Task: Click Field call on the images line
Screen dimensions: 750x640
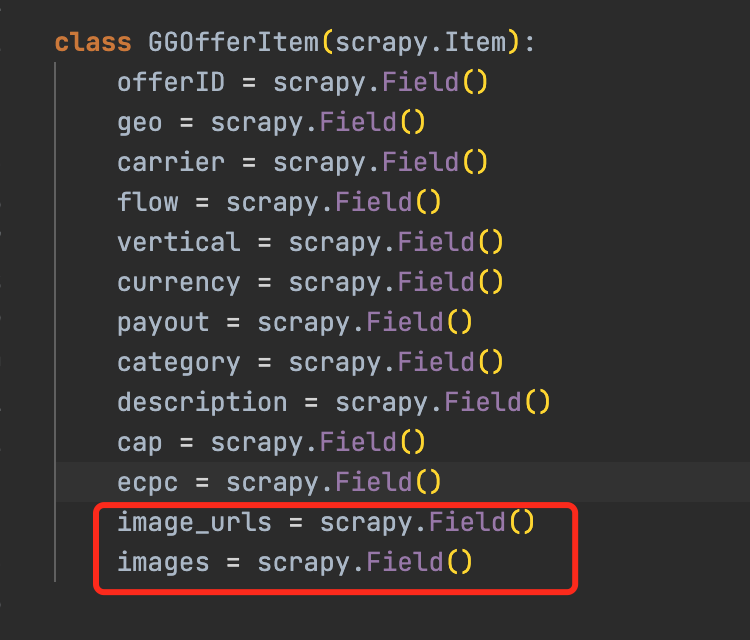Action: tap(405, 562)
